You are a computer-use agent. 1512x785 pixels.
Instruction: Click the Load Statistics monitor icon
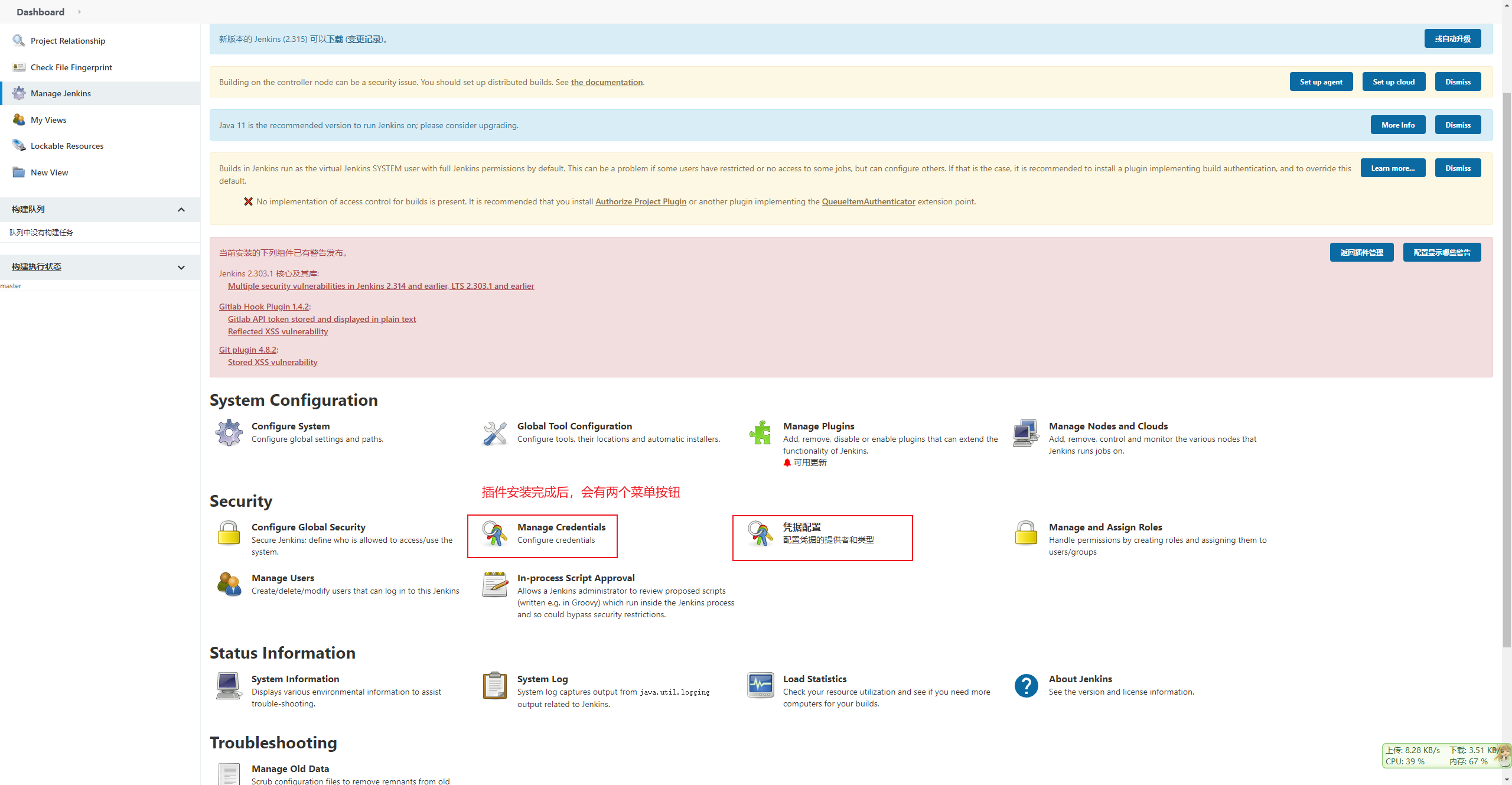761,686
